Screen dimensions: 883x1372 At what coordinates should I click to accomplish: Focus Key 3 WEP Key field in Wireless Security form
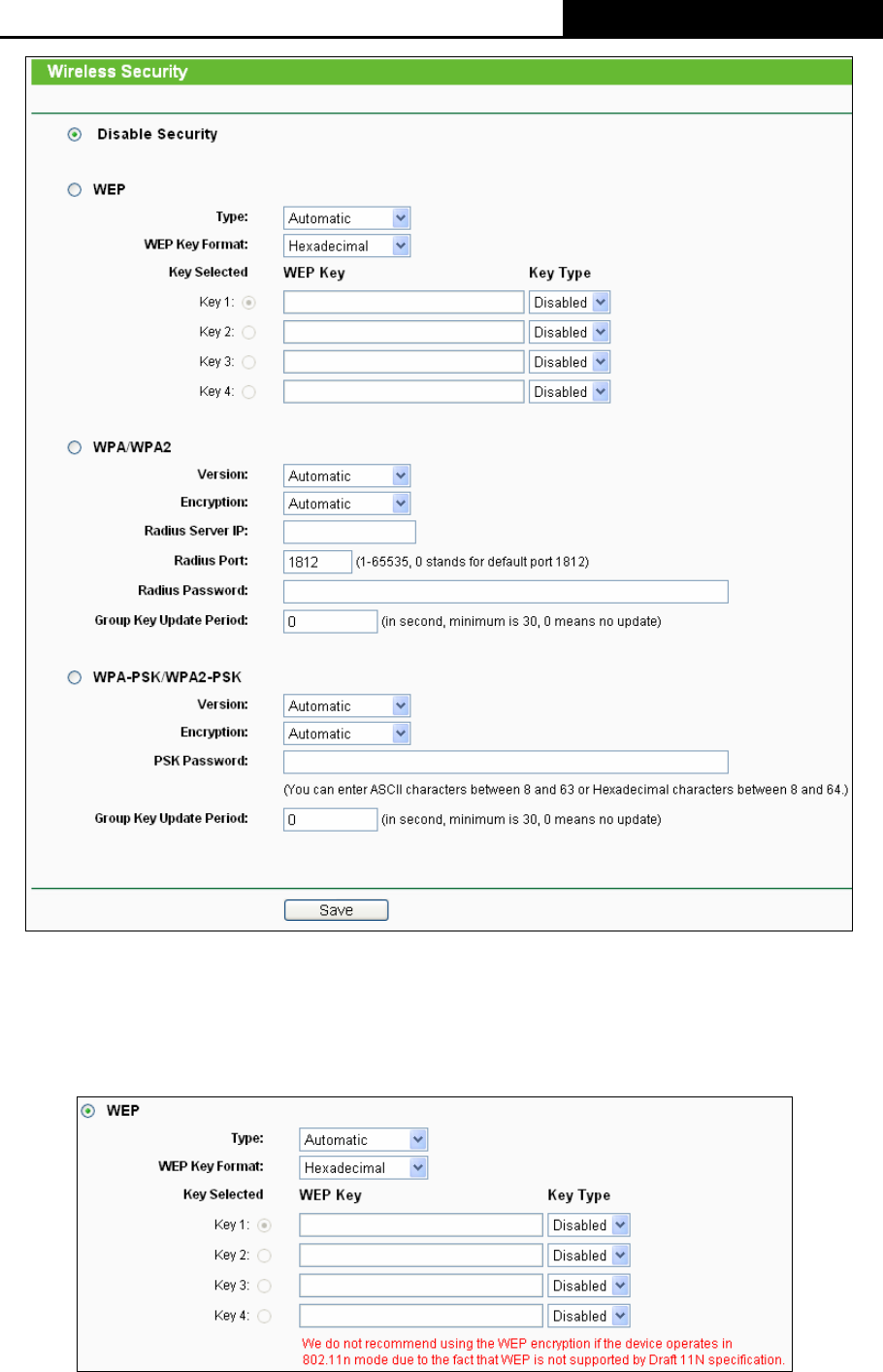404,362
